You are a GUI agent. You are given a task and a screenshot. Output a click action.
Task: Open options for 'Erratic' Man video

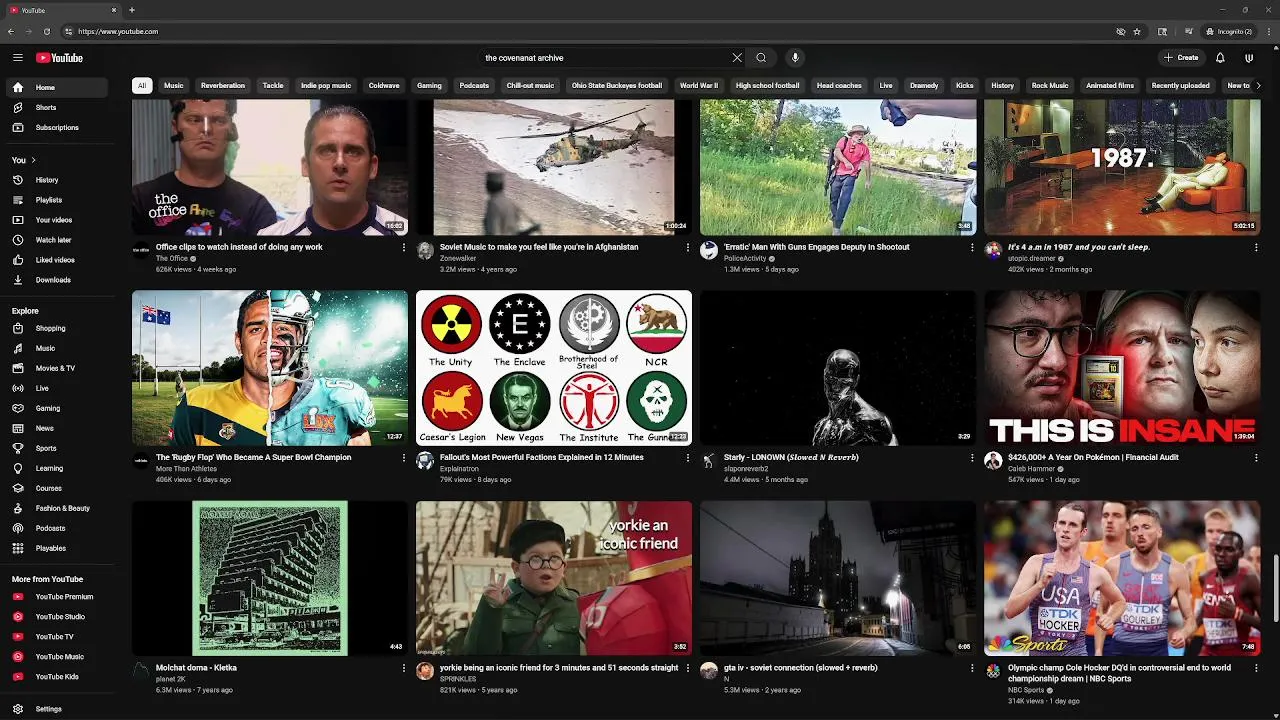[x=972, y=247]
